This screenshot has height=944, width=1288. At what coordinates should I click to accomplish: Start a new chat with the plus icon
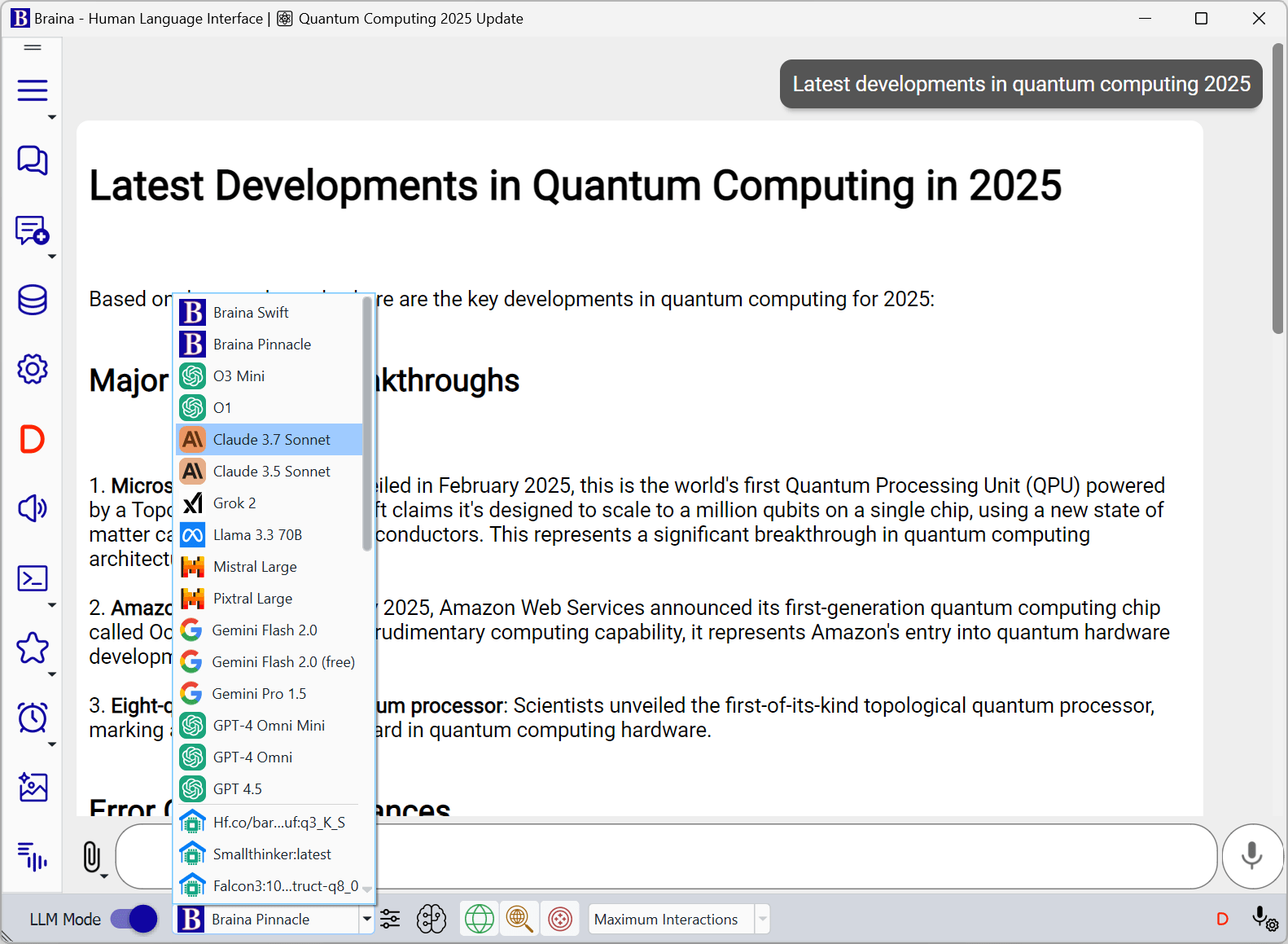tap(33, 231)
